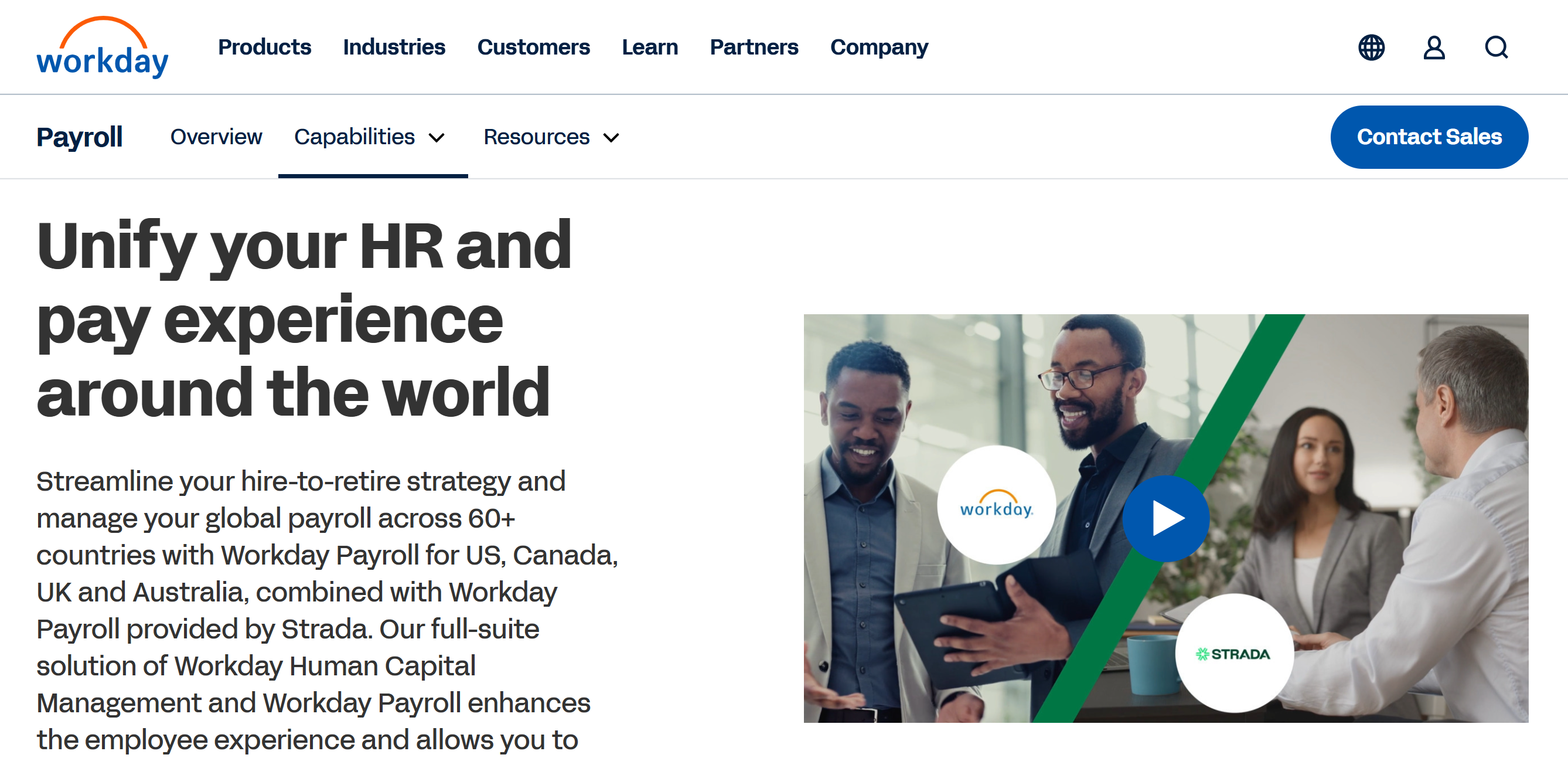Open the Learn menu
The width and height of the screenshot is (1568, 758).
click(x=649, y=47)
